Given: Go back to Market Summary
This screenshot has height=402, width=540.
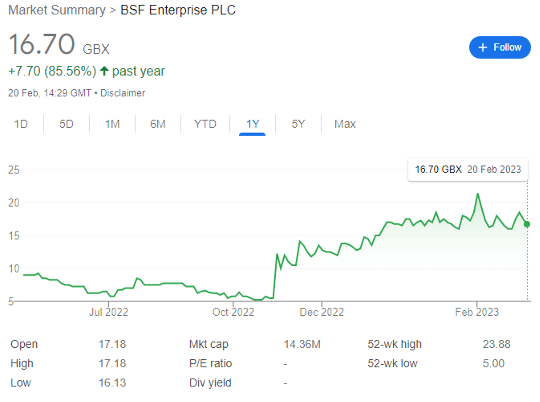Looking at the screenshot, I should pos(57,10).
